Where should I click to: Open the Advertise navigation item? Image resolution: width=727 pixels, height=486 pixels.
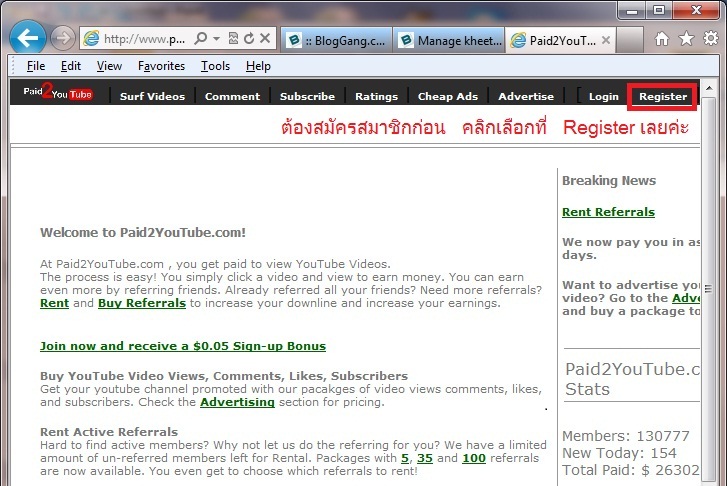[526, 96]
